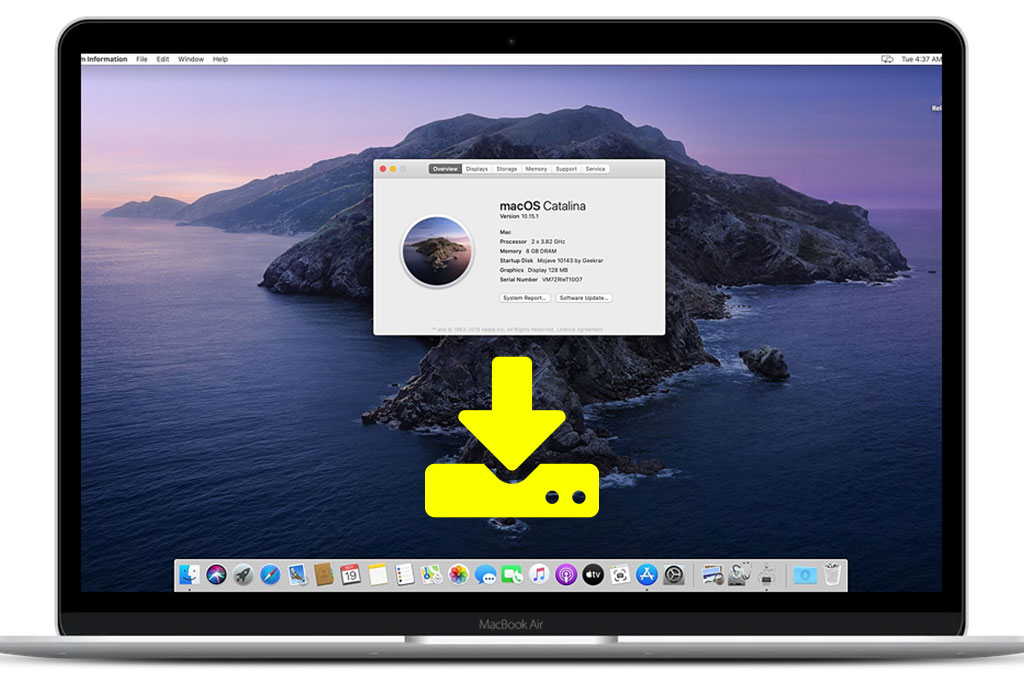Open FaceTime green camera icon
Image resolution: width=1024 pixels, height=683 pixels.
[x=512, y=575]
